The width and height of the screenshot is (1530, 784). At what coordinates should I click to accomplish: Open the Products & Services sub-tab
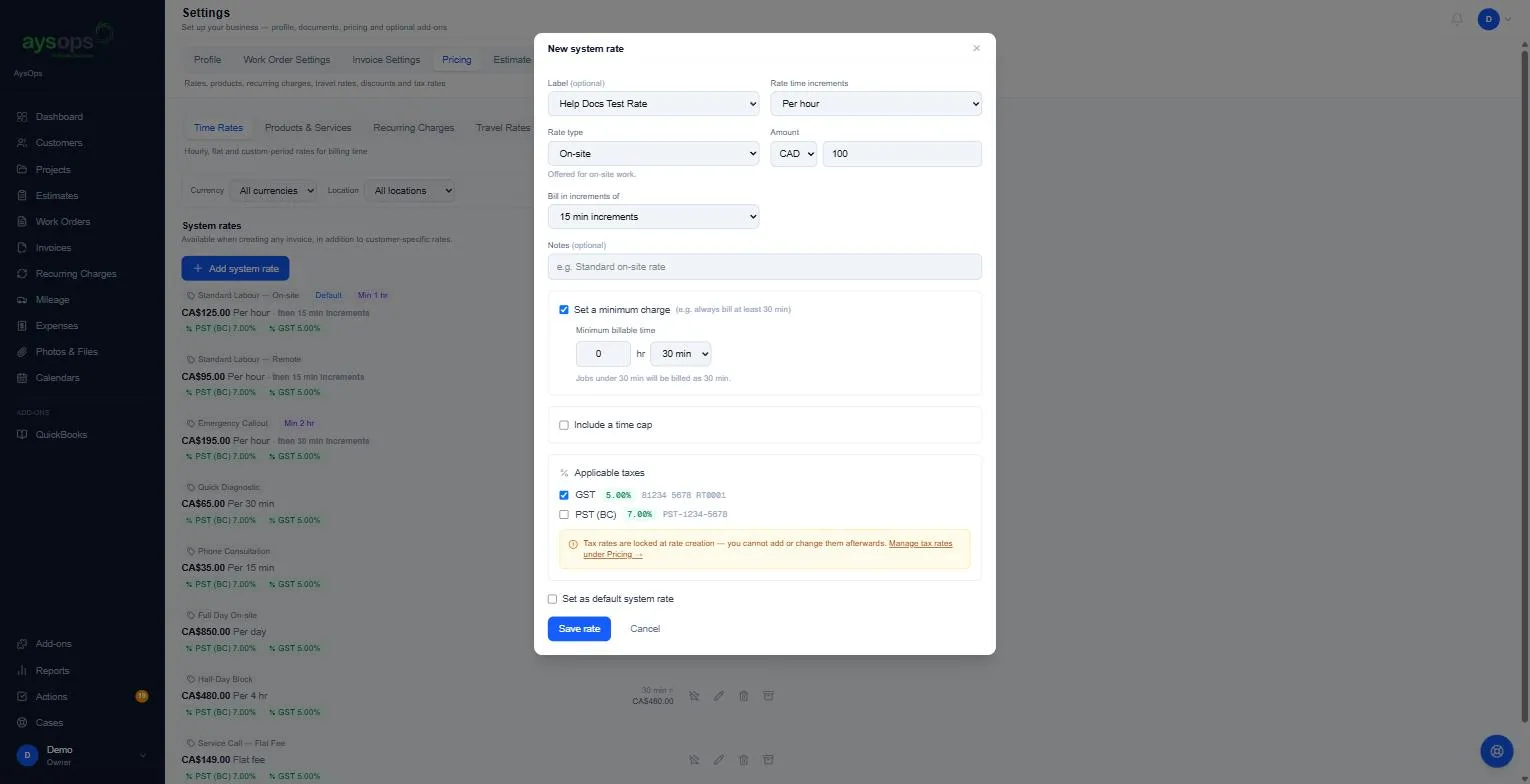[308, 128]
